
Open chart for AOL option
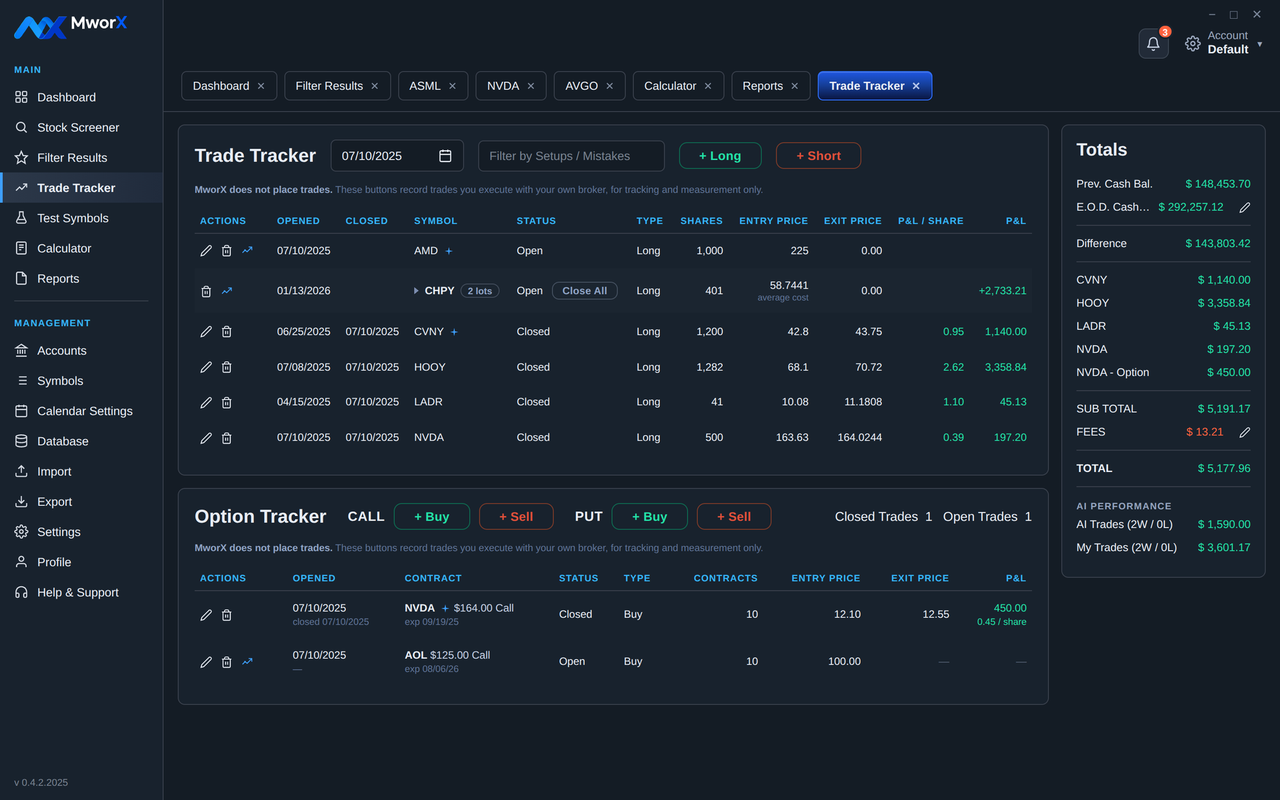tap(248, 662)
